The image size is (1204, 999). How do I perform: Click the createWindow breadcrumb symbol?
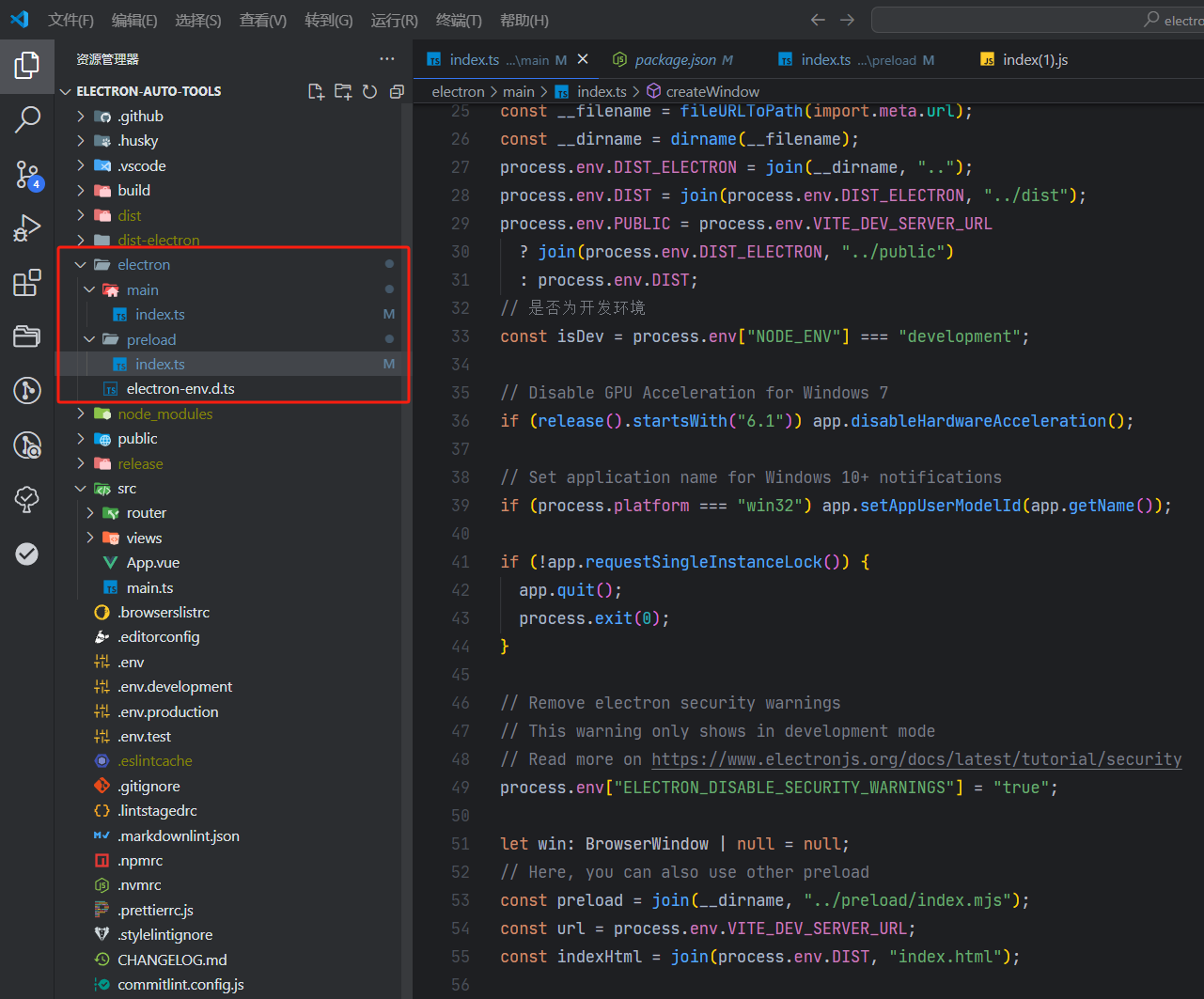[x=703, y=91]
